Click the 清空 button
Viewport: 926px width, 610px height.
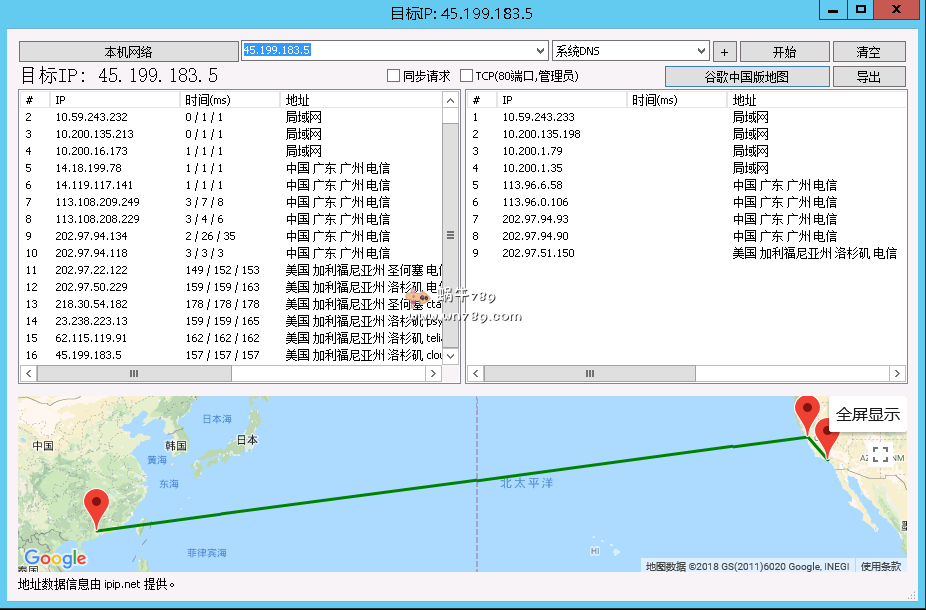869,52
